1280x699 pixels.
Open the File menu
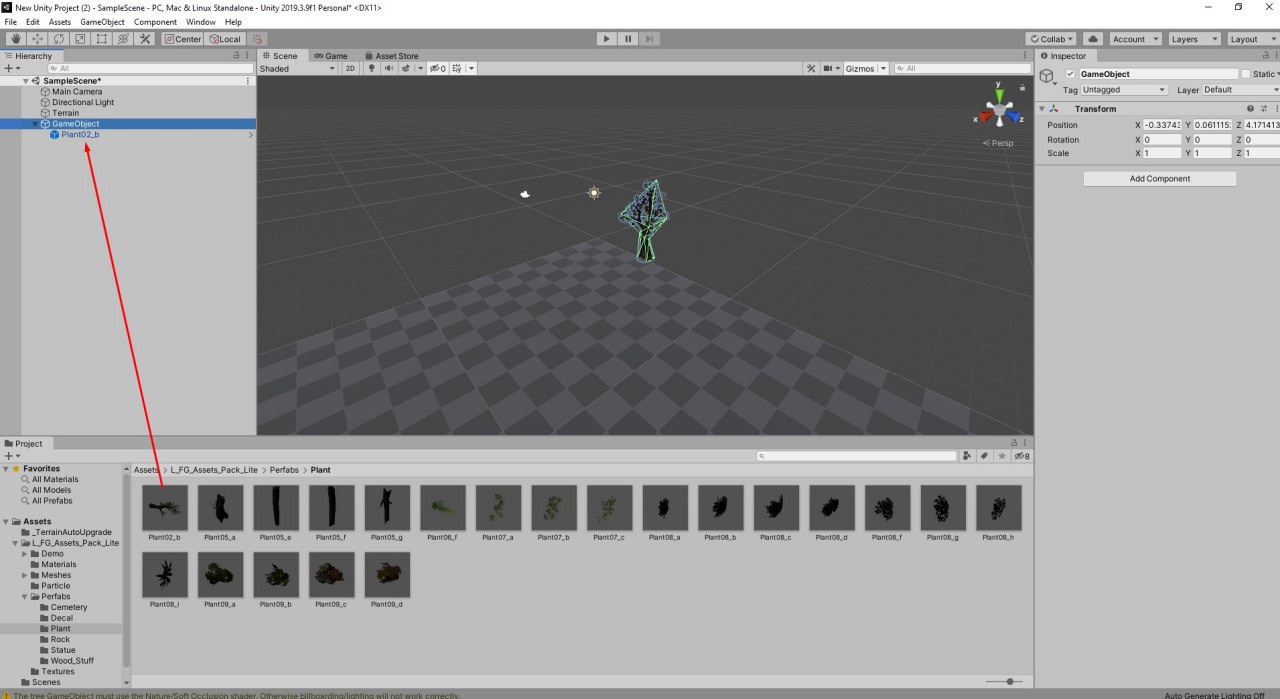tap(10, 22)
